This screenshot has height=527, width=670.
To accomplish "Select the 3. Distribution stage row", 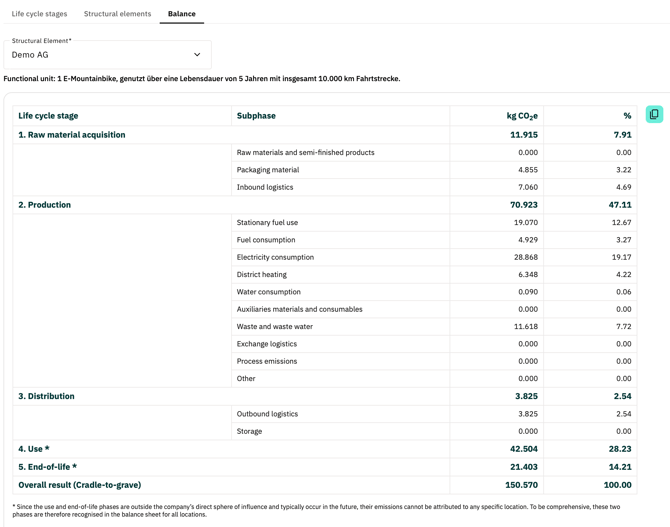I will pos(47,396).
